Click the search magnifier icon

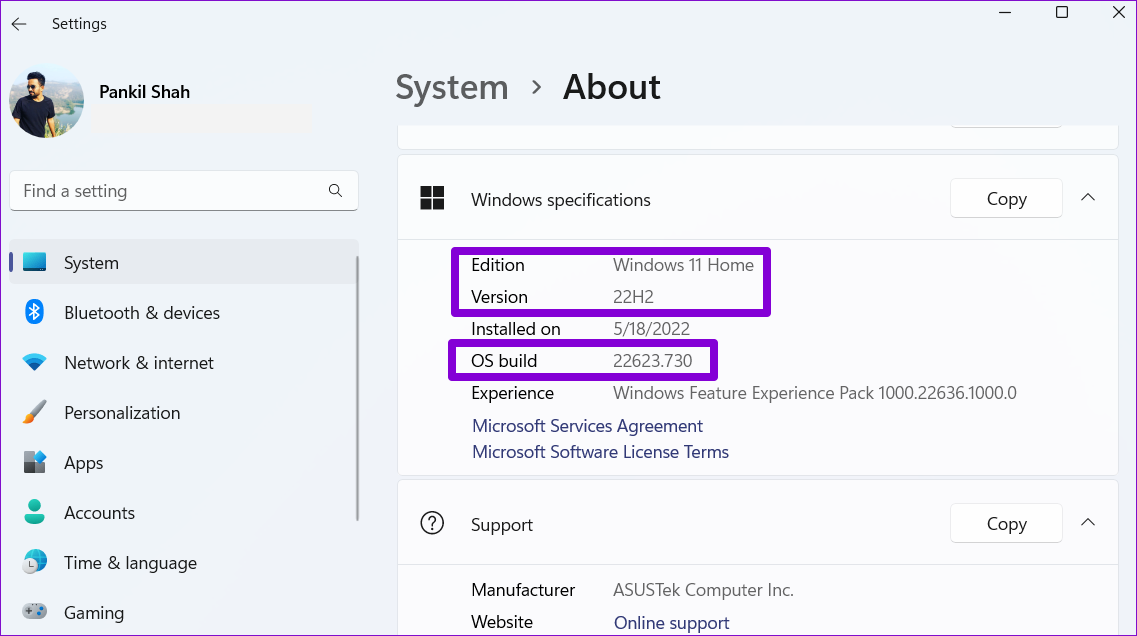(336, 190)
